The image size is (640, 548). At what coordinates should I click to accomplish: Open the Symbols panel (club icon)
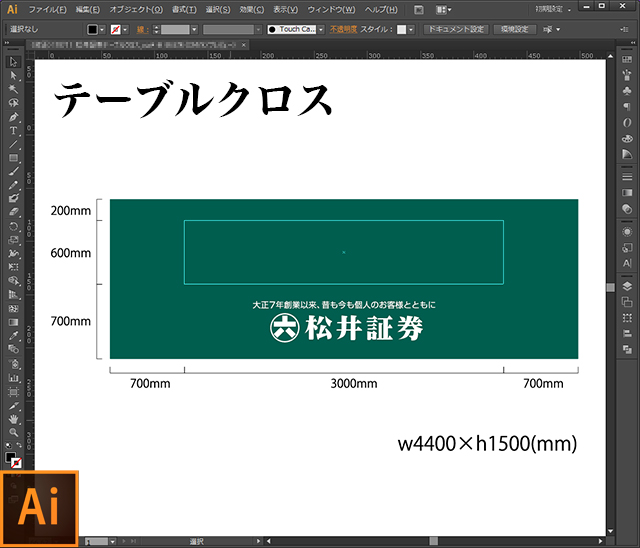(x=627, y=91)
